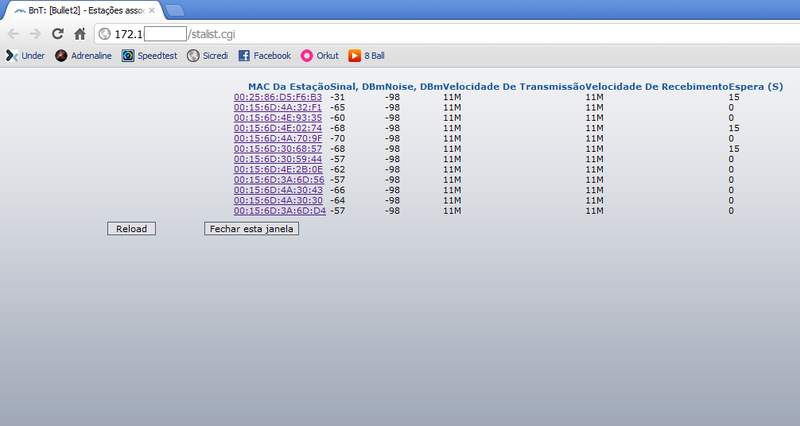Click the site info globe icon in address bar
Viewport: 800px width, 426px height.
105,34
